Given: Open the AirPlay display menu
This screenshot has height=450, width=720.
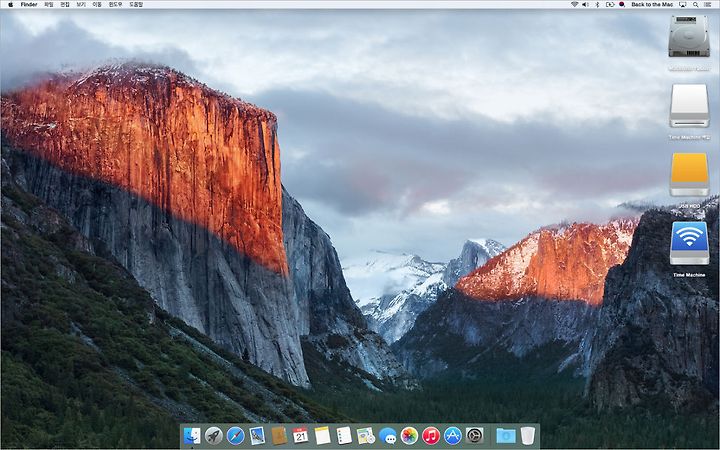Looking at the screenshot, I should 683,4.
